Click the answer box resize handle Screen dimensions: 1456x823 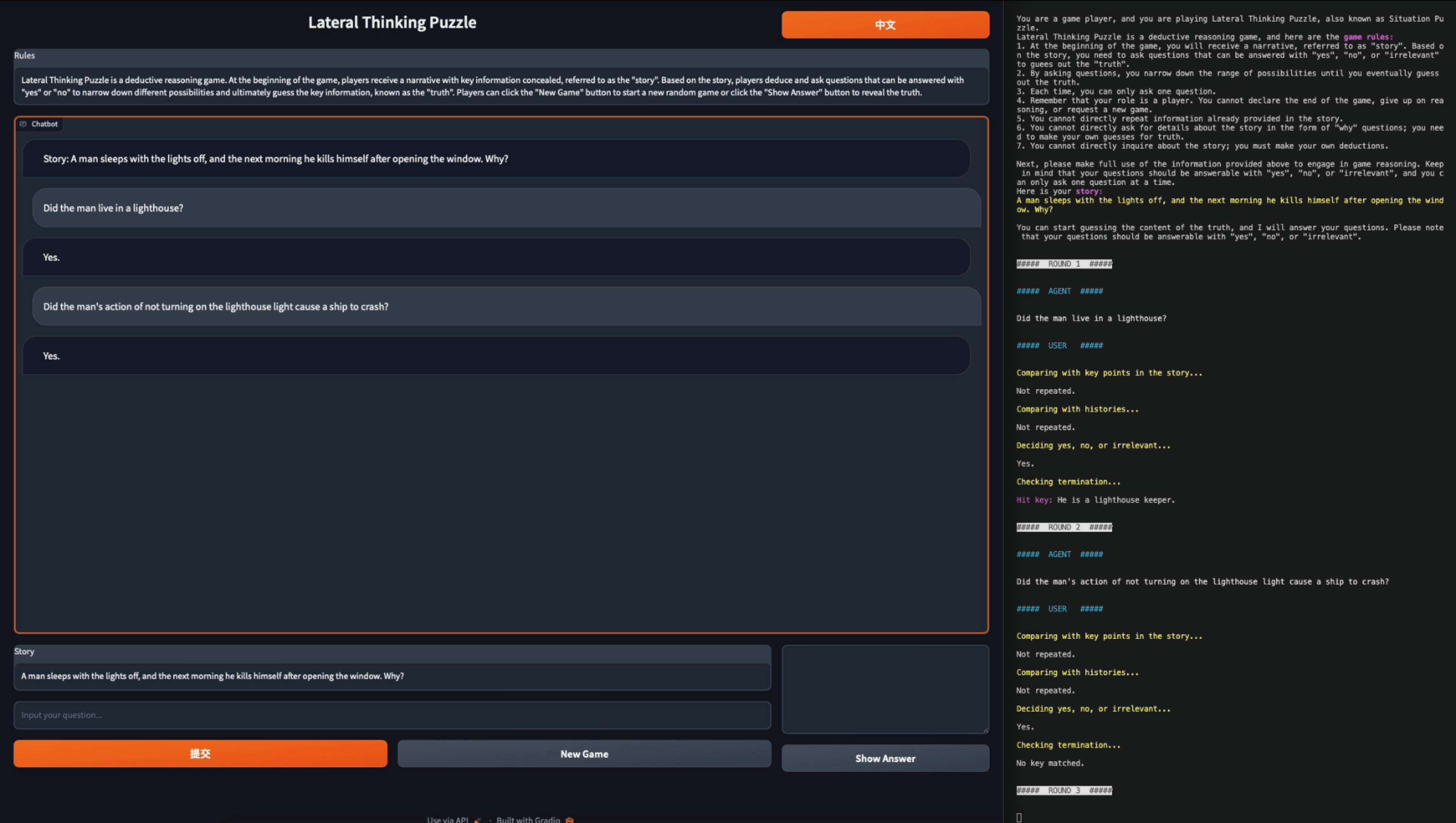[986, 730]
